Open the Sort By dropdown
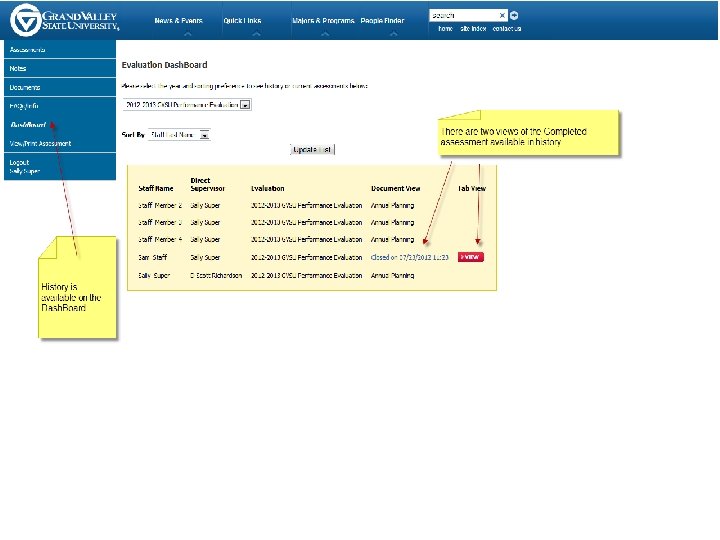 pos(179,135)
